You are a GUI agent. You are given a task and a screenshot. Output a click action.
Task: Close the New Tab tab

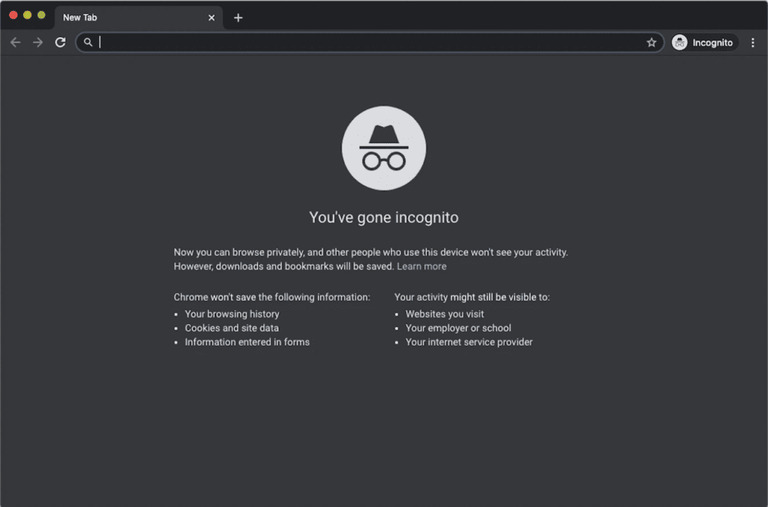click(212, 18)
